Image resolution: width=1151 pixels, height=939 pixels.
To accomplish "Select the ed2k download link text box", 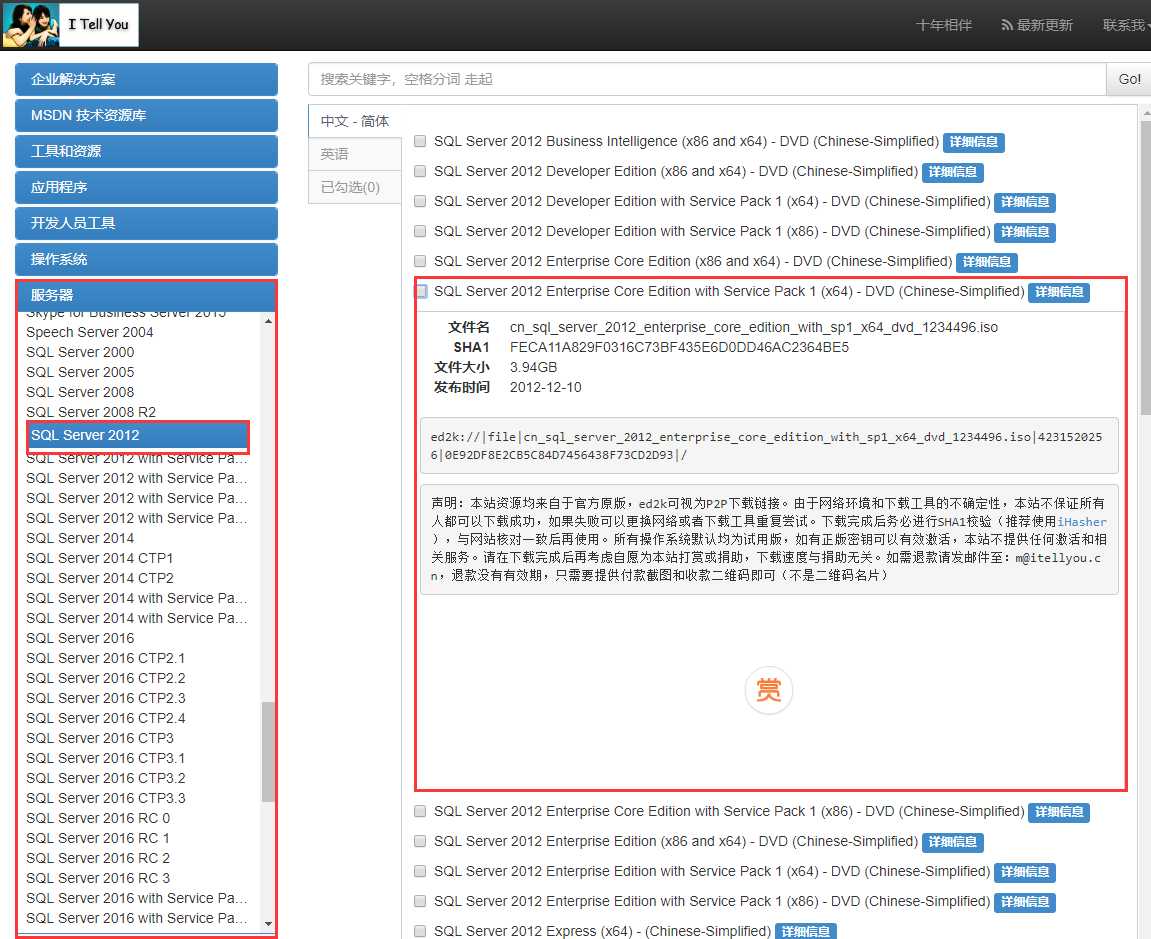I will pyautogui.click(x=769, y=446).
